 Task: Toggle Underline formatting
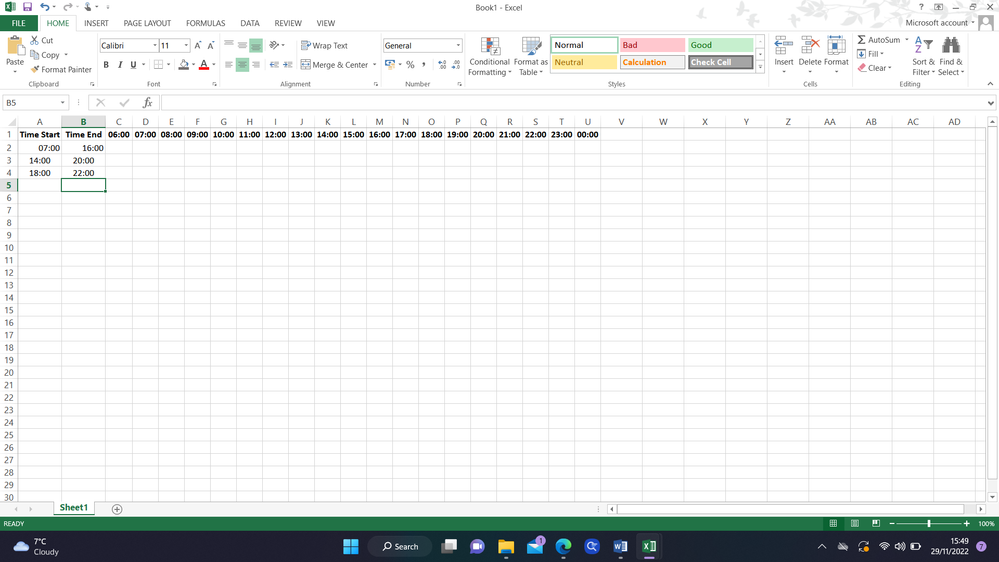[133, 64]
